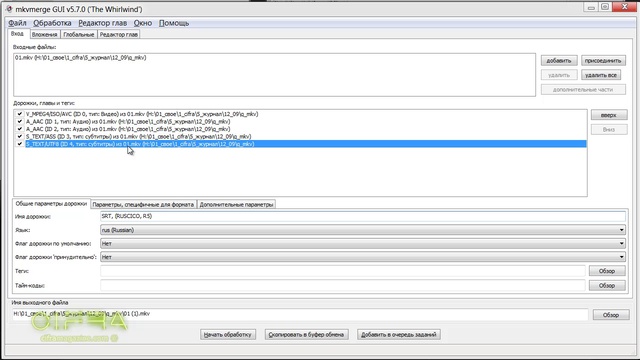Switch to the Редактор глав tab

tap(119, 35)
